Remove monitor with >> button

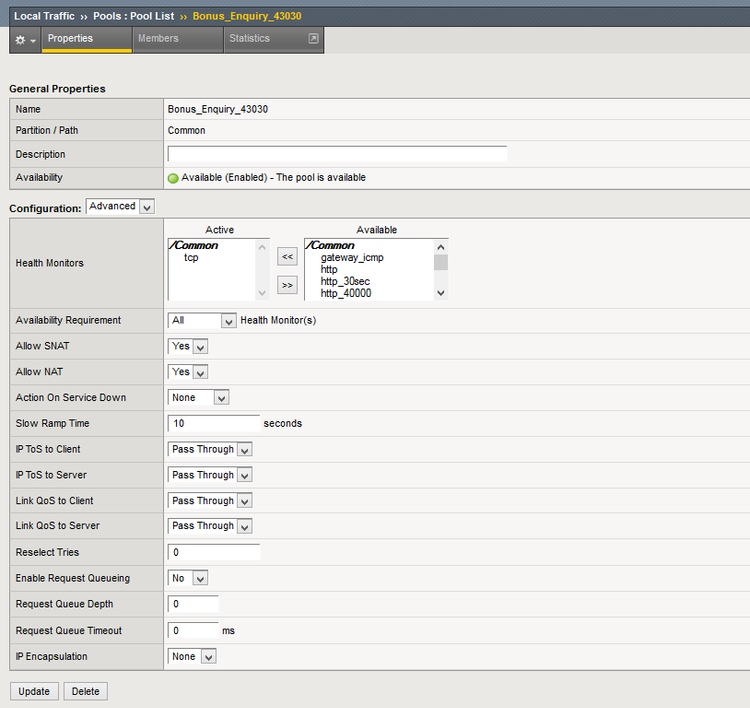point(288,285)
